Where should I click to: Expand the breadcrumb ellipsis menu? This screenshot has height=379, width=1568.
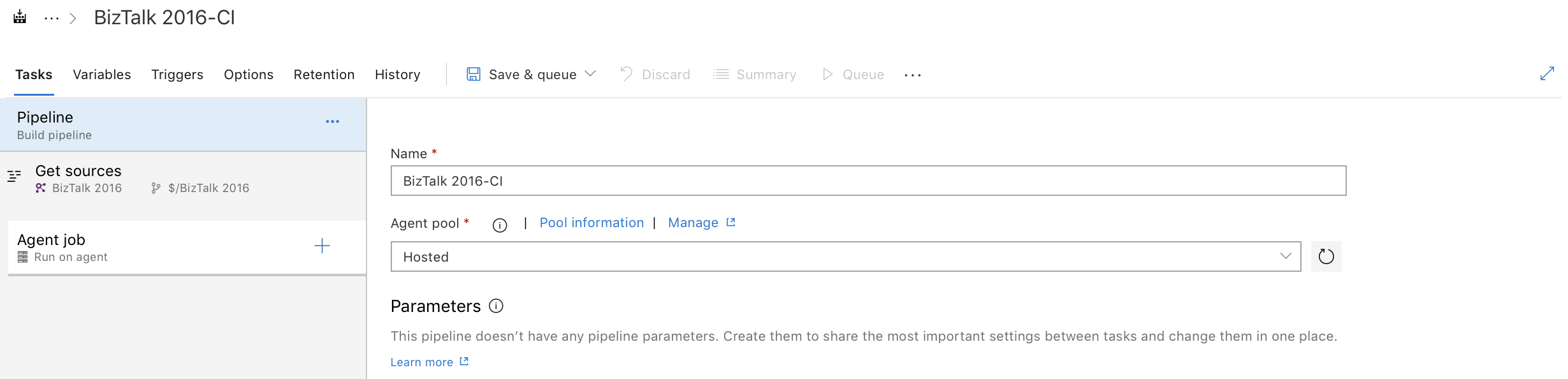52,19
